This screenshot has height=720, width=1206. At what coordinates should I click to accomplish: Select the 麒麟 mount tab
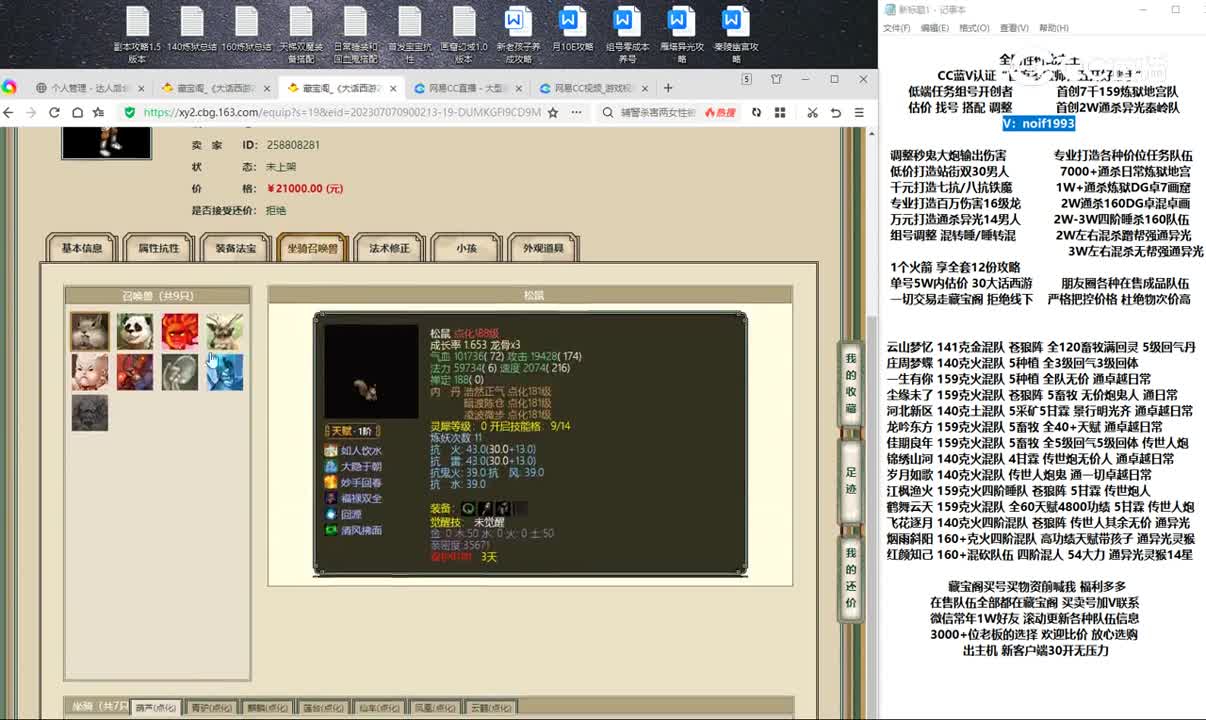268,708
